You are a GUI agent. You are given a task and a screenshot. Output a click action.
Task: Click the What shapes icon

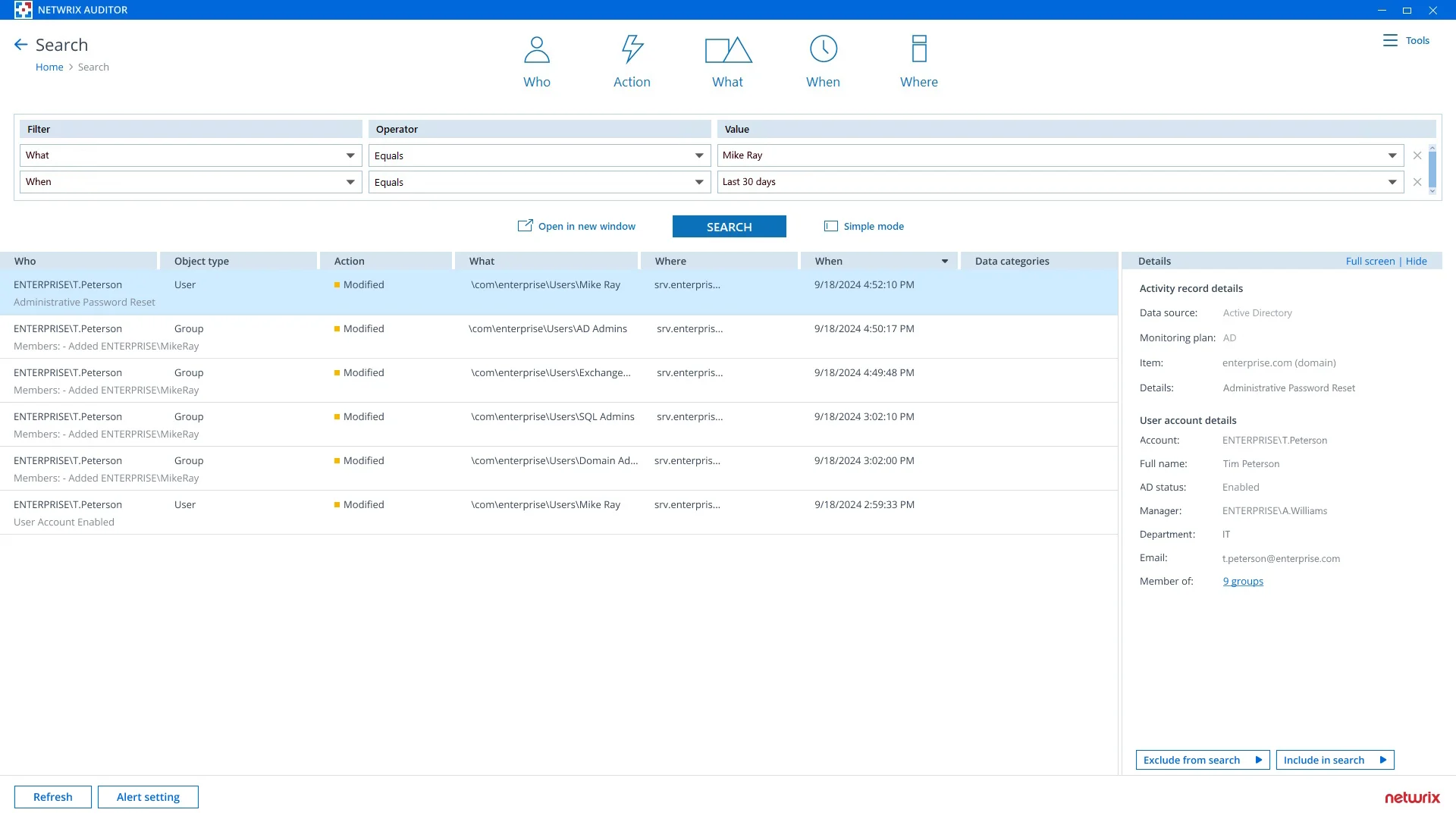click(728, 50)
